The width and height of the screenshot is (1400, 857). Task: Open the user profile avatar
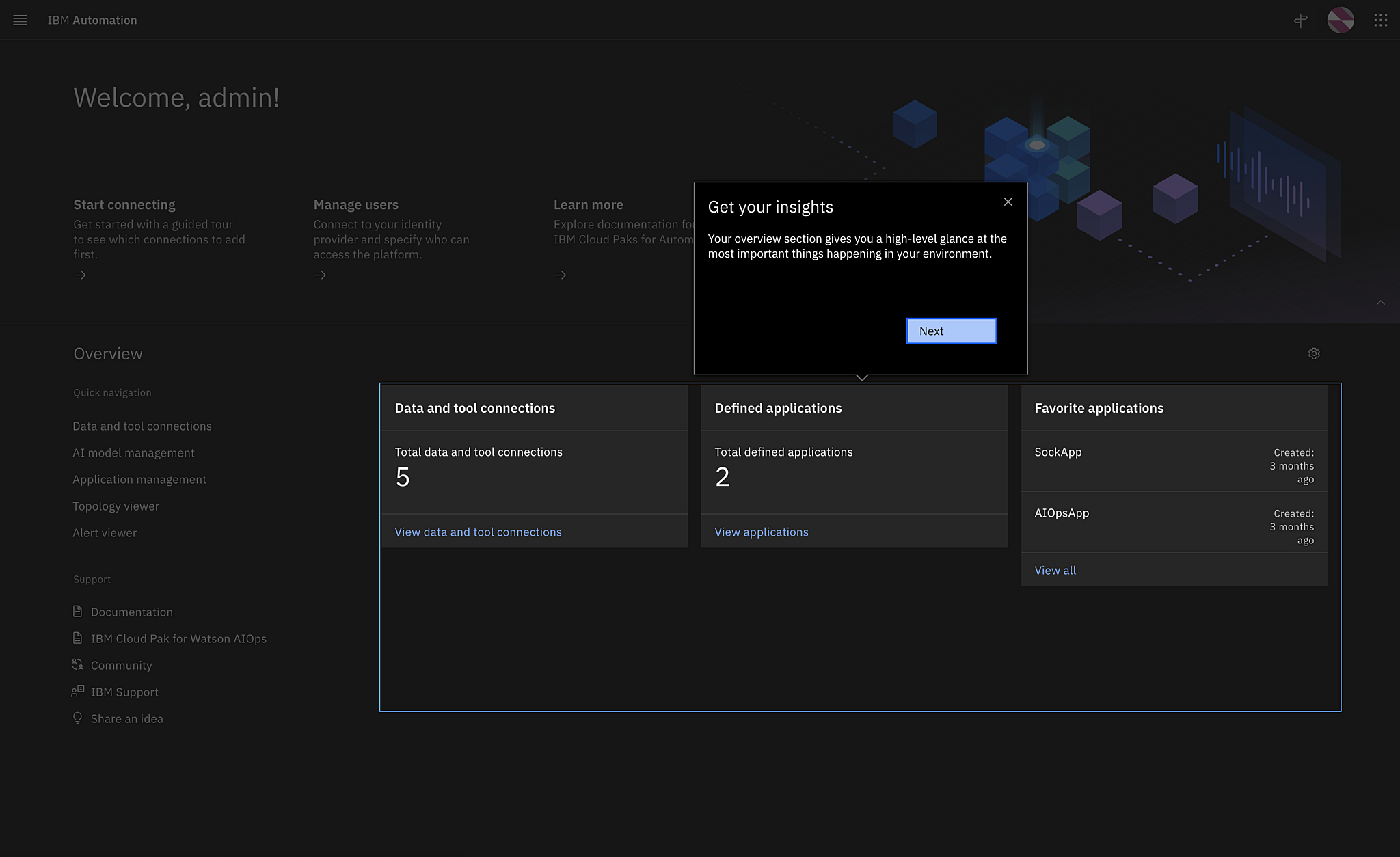point(1341,20)
